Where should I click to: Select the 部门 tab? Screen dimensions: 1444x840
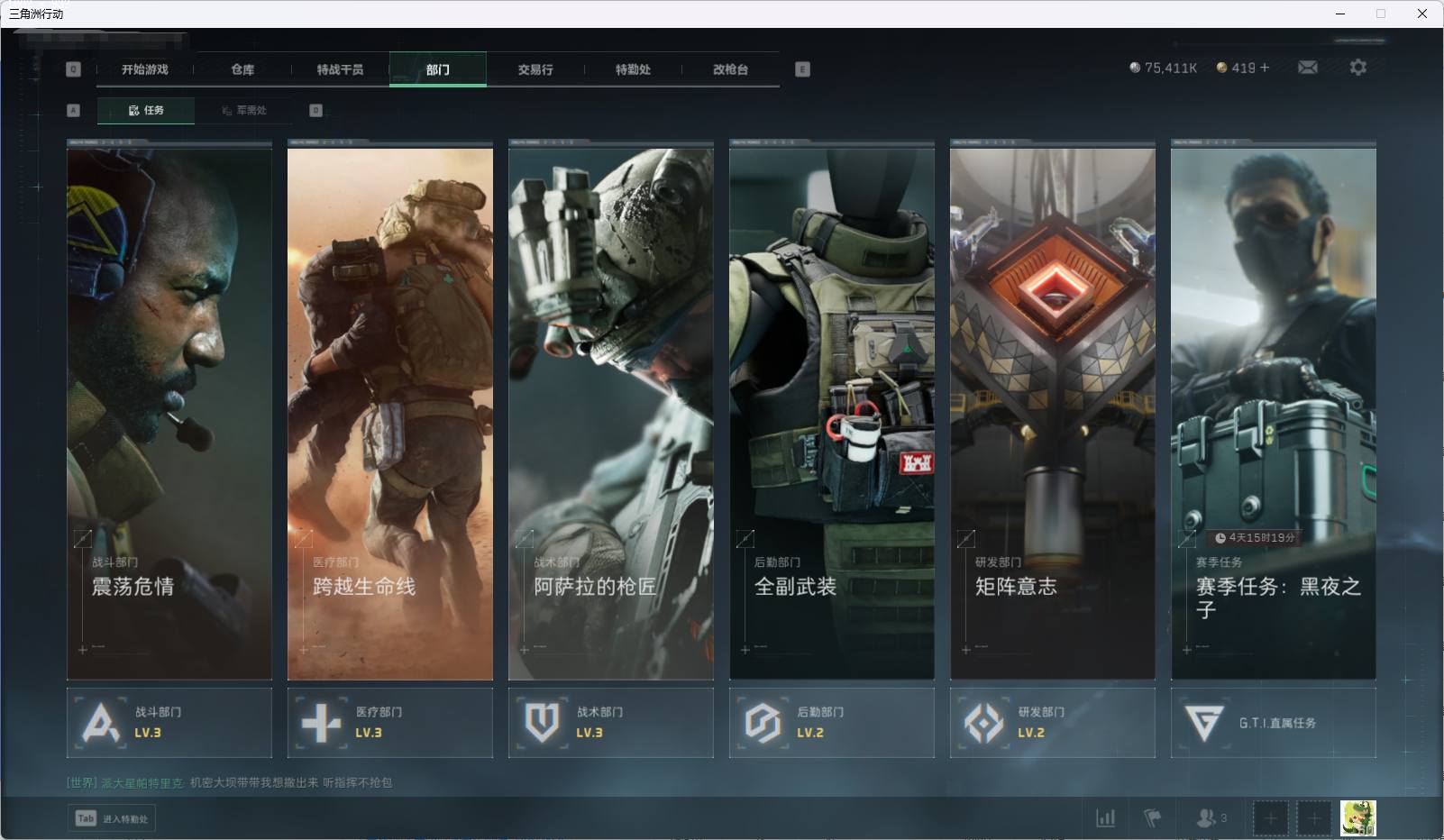coord(438,69)
